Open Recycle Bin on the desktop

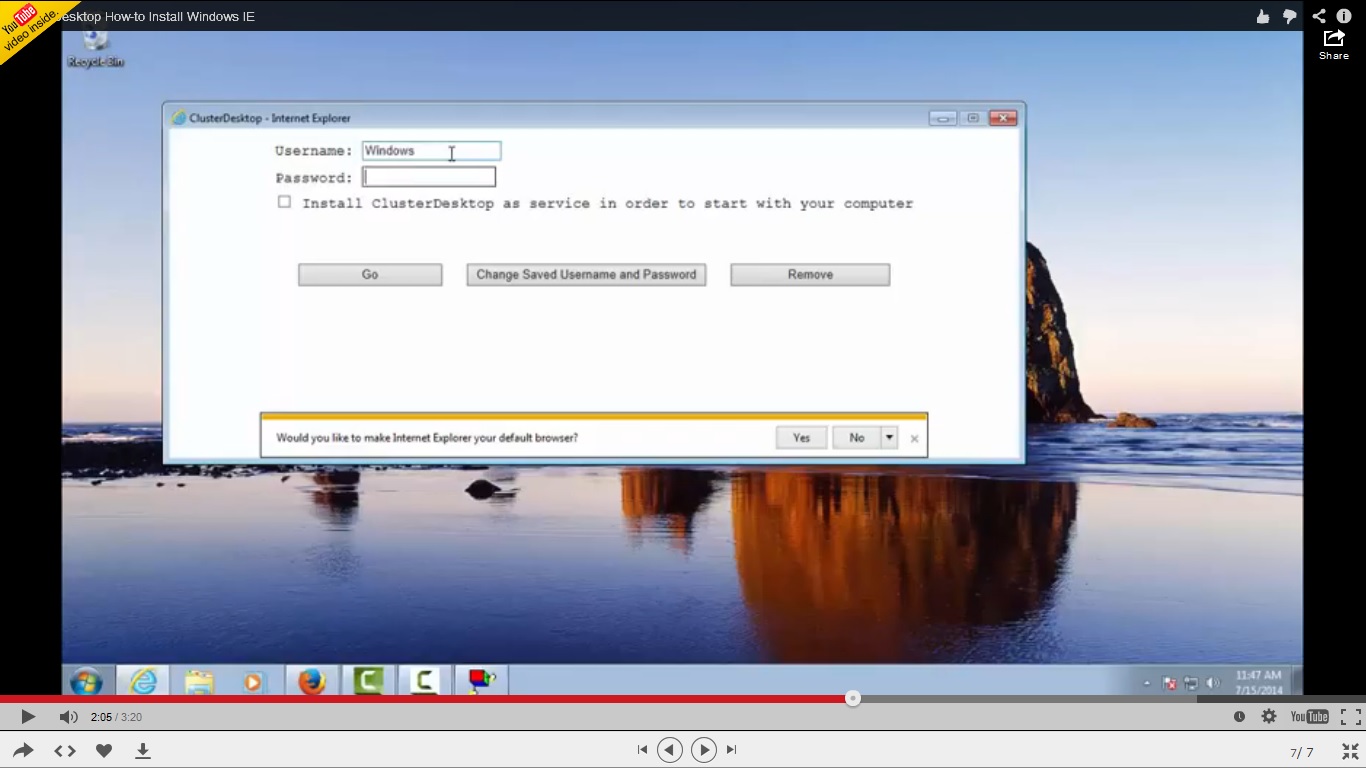tap(96, 49)
